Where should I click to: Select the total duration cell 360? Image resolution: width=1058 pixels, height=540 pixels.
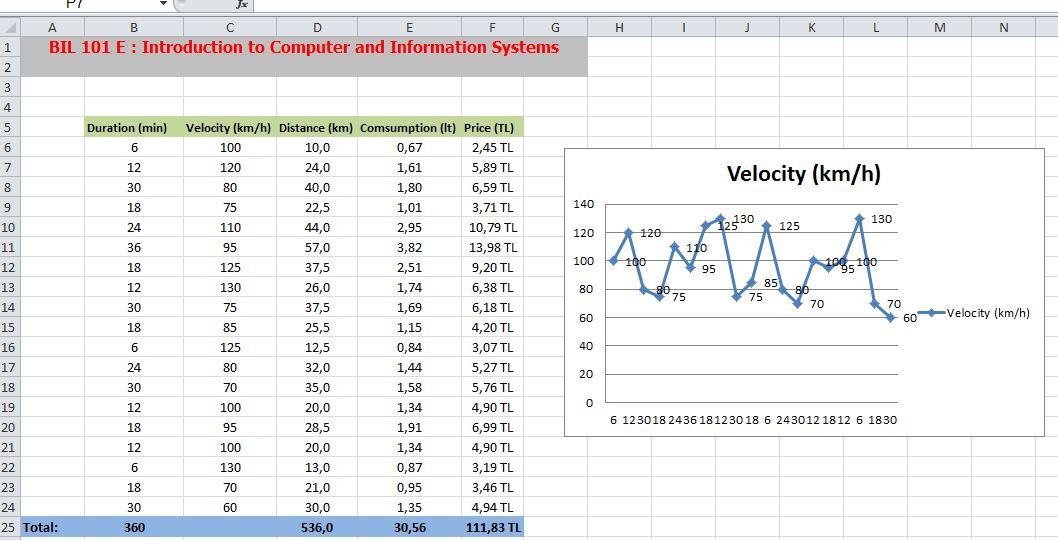click(x=134, y=528)
